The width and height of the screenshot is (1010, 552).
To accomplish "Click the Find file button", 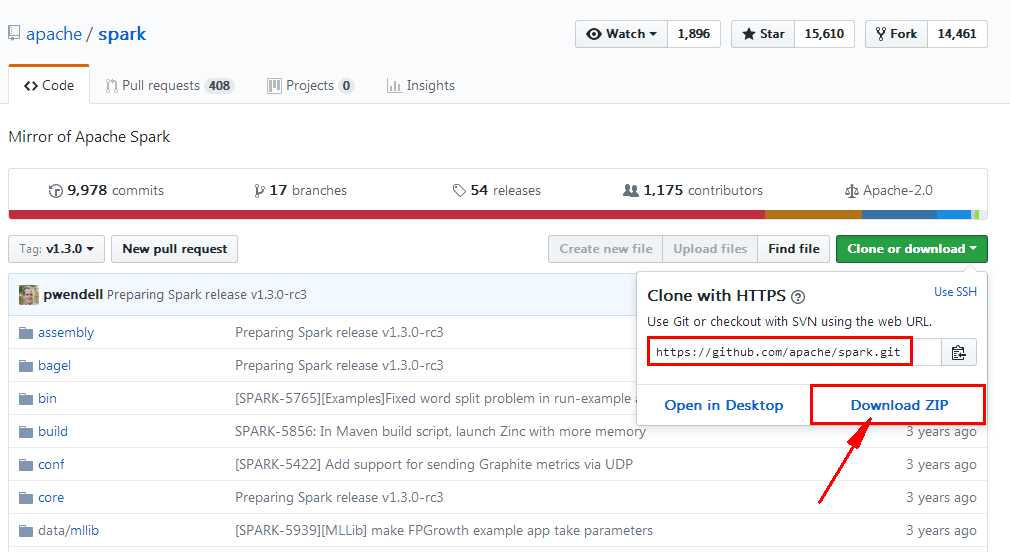I will pyautogui.click(x=794, y=249).
